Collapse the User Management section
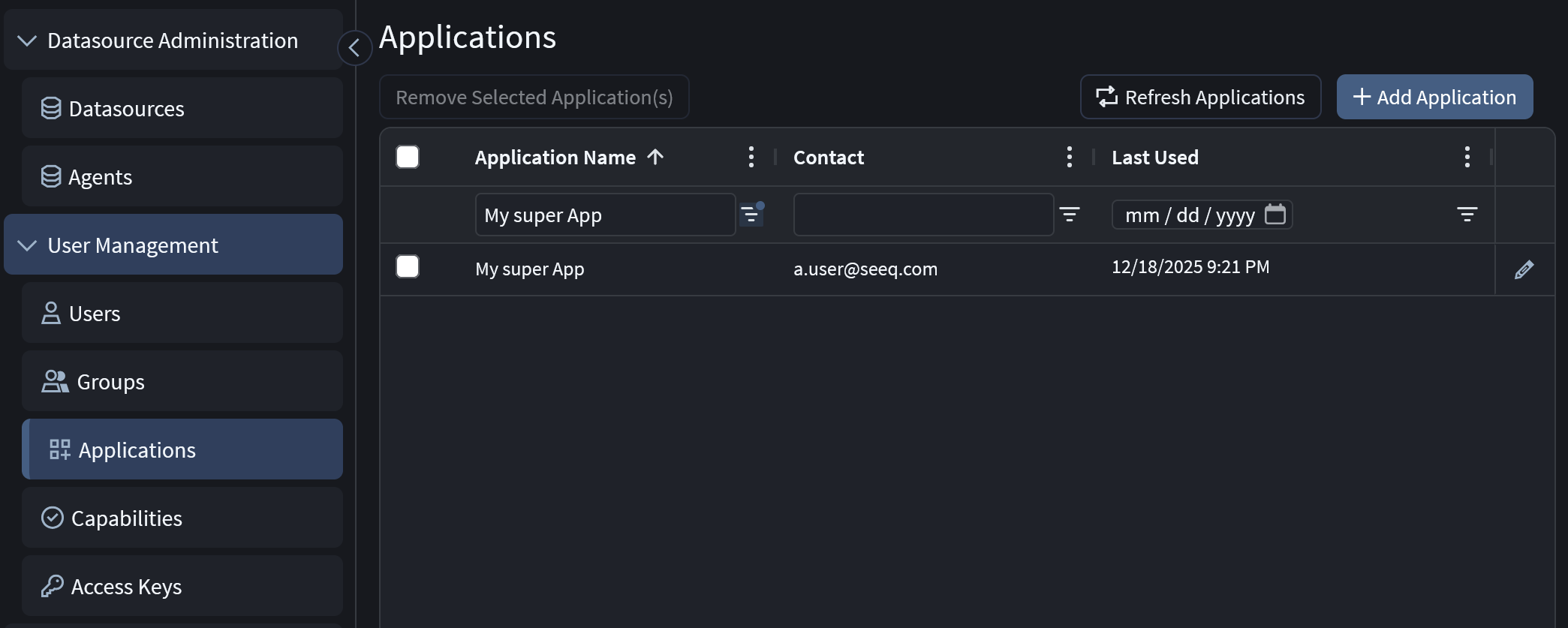 27,245
